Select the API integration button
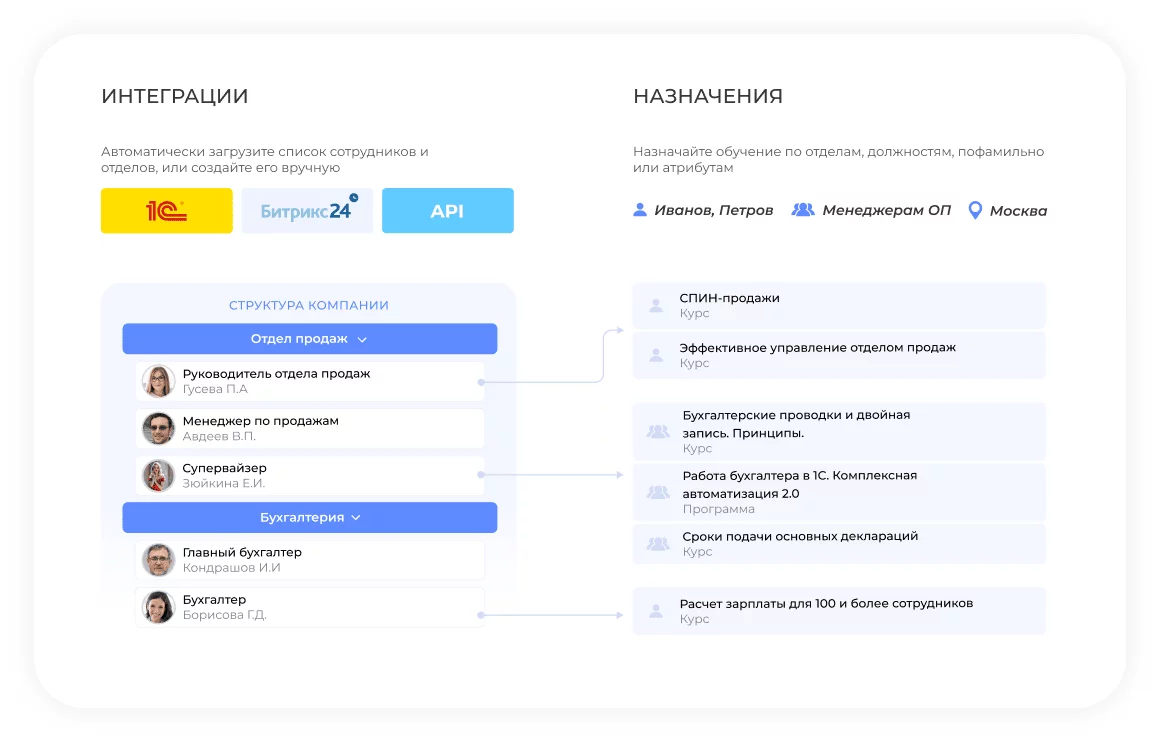Screen dimensions: 1160x742 point(447,211)
